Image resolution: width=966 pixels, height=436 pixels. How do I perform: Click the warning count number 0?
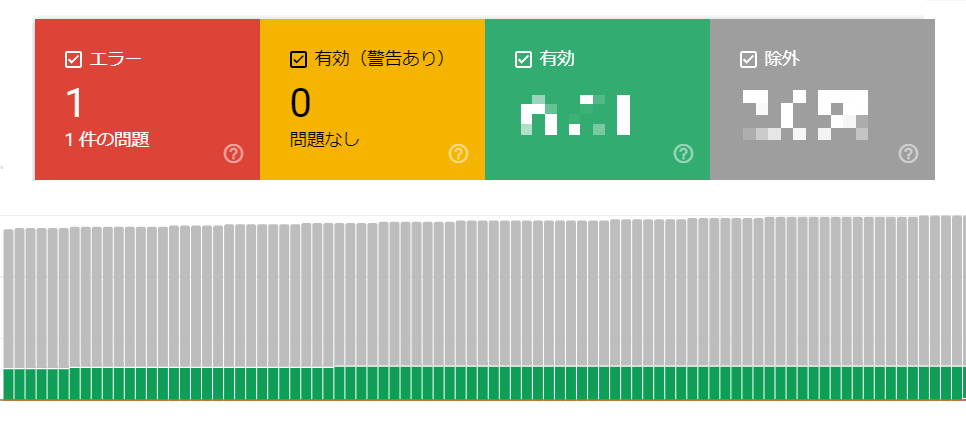(x=301, y=103)
